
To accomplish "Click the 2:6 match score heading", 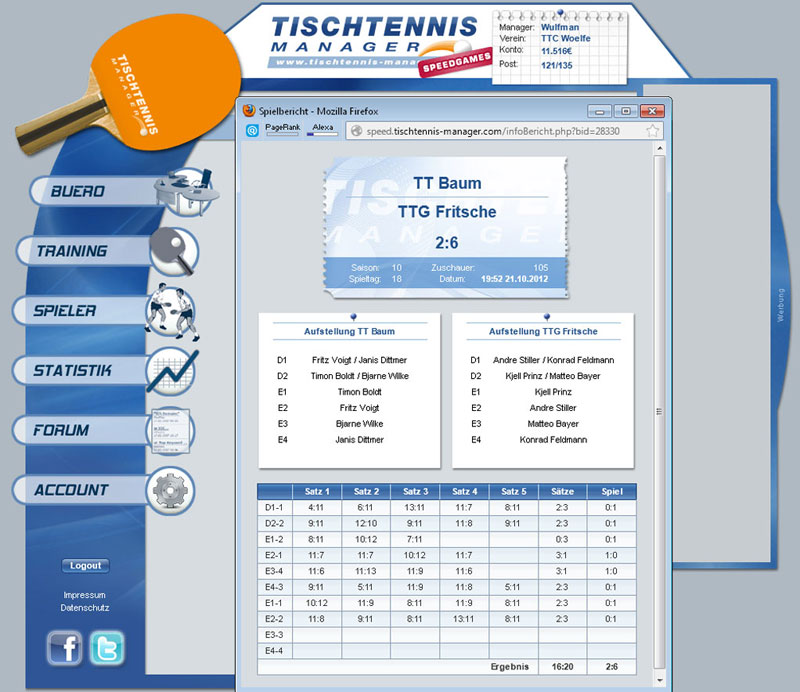I will pos(446,242).
